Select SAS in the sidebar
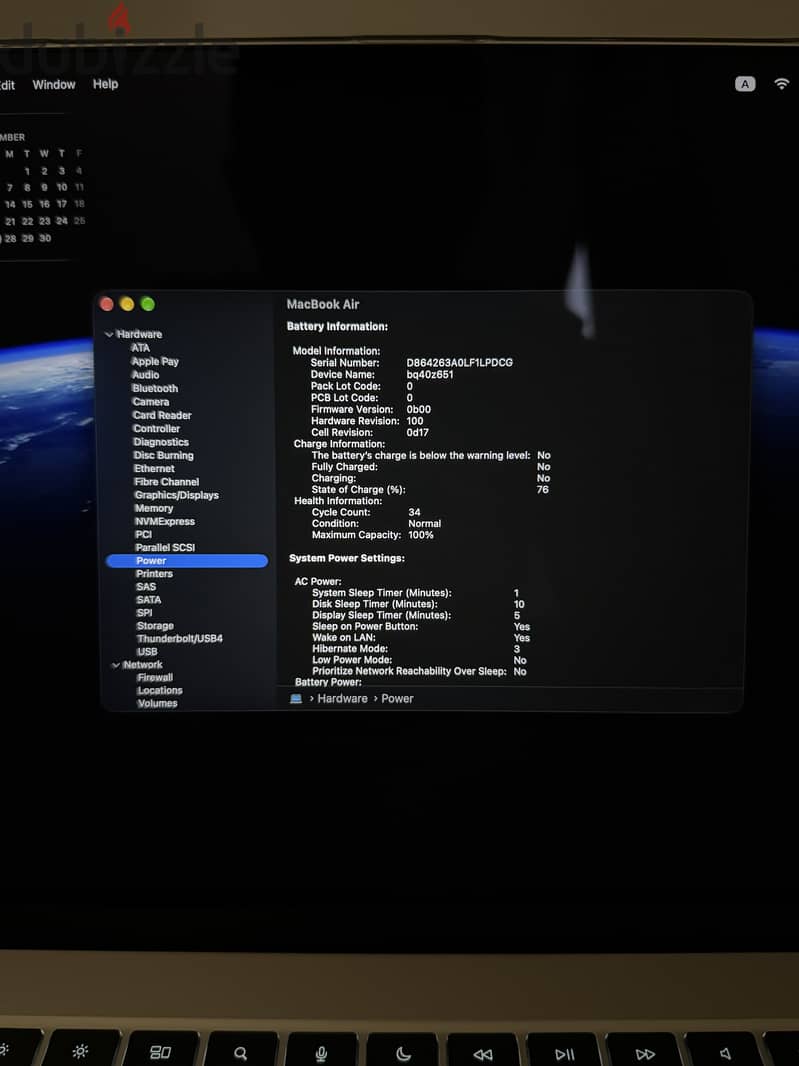This screenshot has width=799, height=1066. pos(146,587)
